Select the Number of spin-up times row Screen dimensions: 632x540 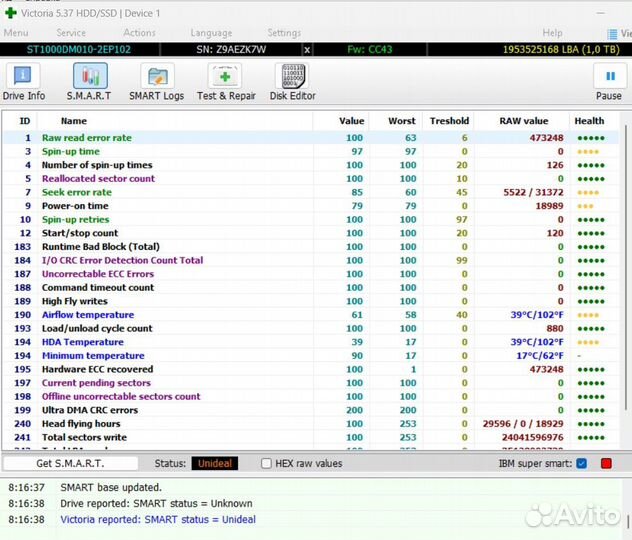[x=310, y=165]
